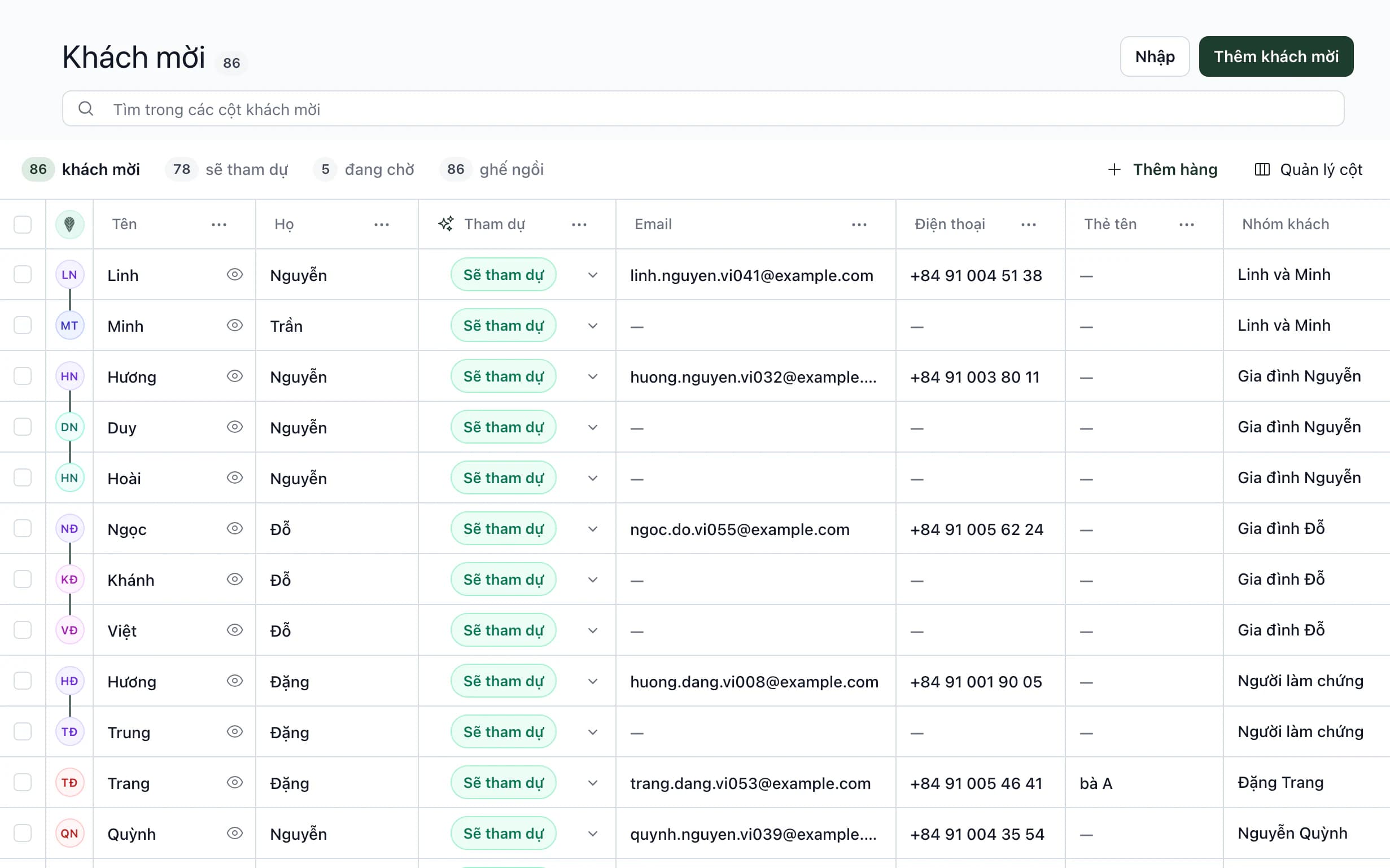The image size is (1390, 868).
Task: Click Sẽ tham dự badge for Trang
Action: (503, 782)
